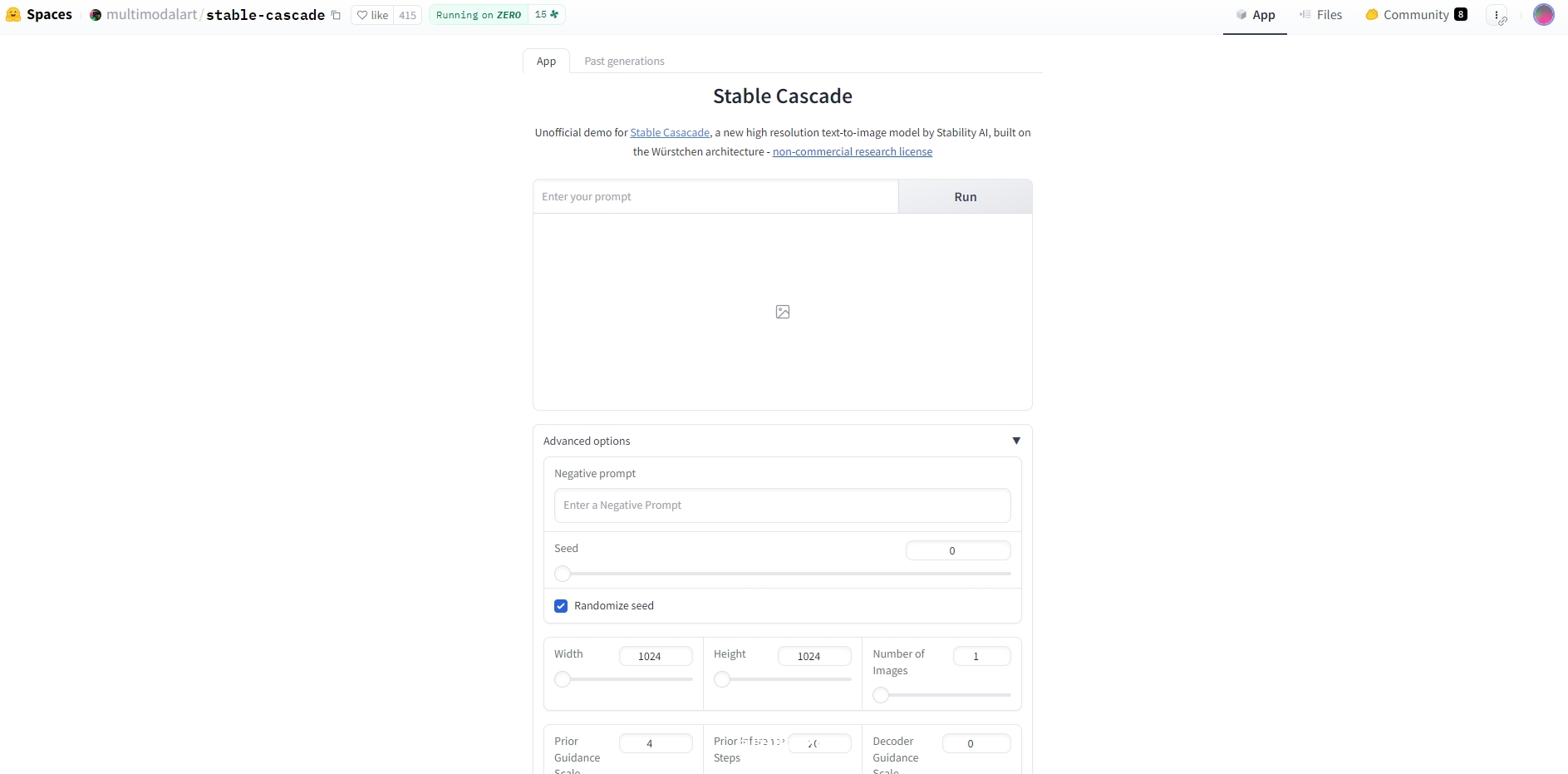The image size is (1568, 774).
Task: Open the user profile avatar
Action: 1543,15
